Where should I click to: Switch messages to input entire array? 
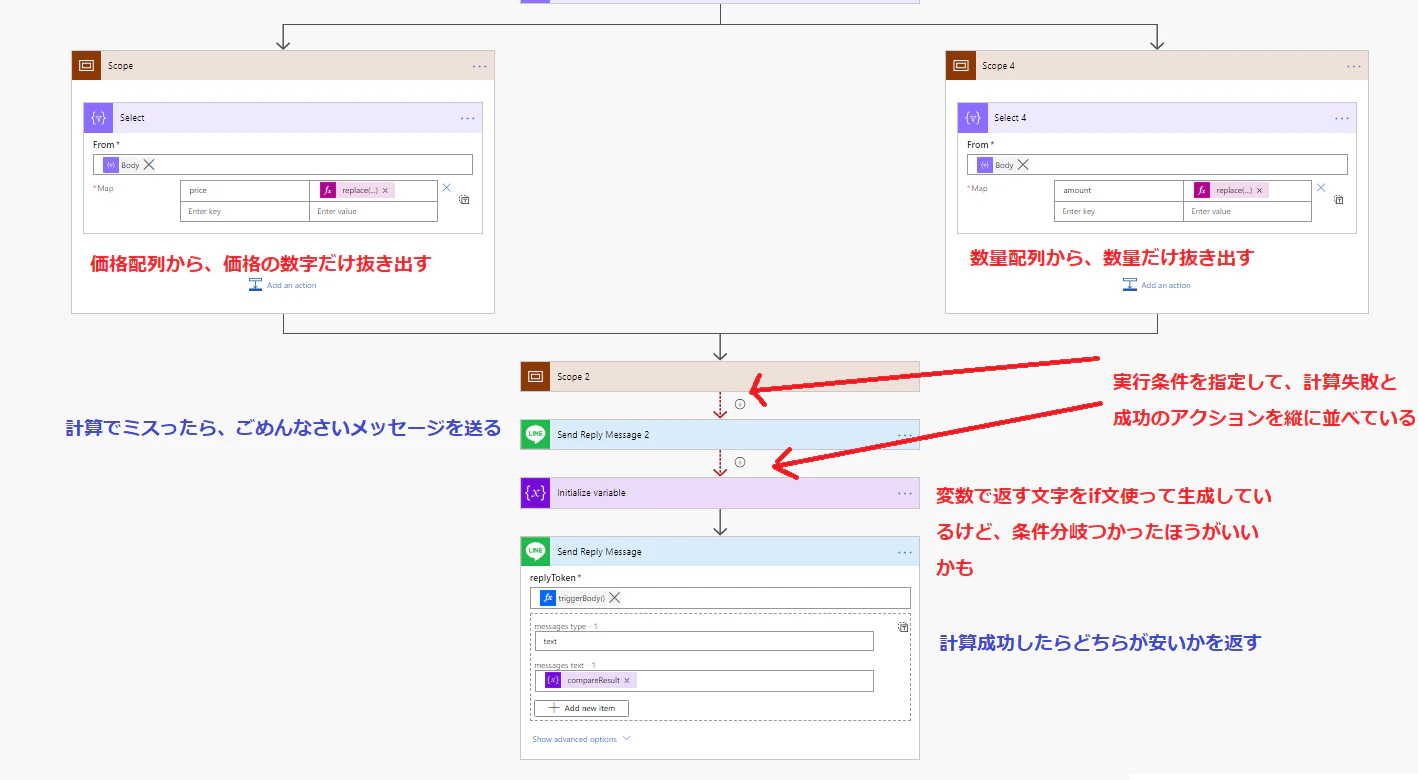coord(903,627)
